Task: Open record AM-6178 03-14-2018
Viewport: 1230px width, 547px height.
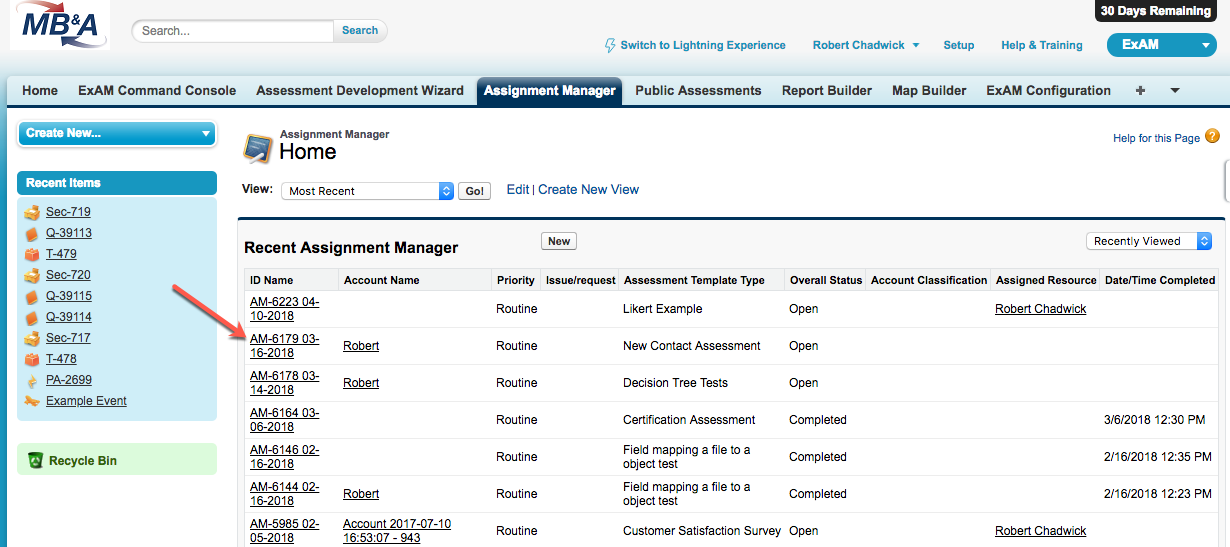Action: [285, 383]
